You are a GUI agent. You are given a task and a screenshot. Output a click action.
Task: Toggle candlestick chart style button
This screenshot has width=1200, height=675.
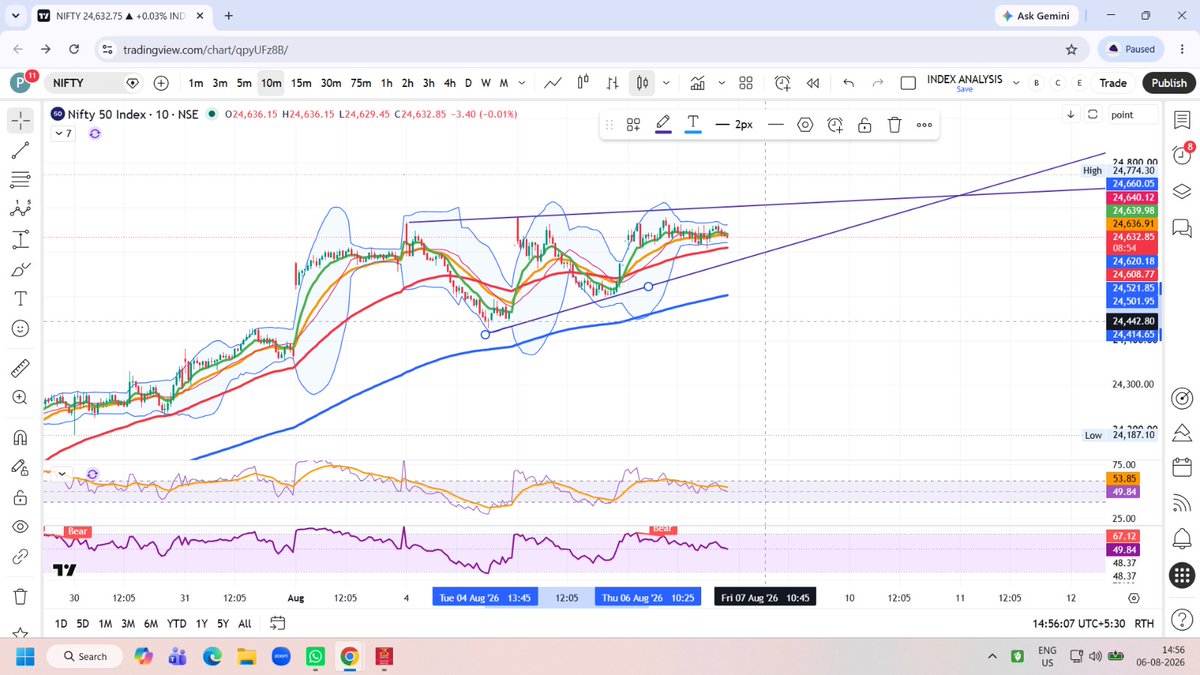[642, 83]
